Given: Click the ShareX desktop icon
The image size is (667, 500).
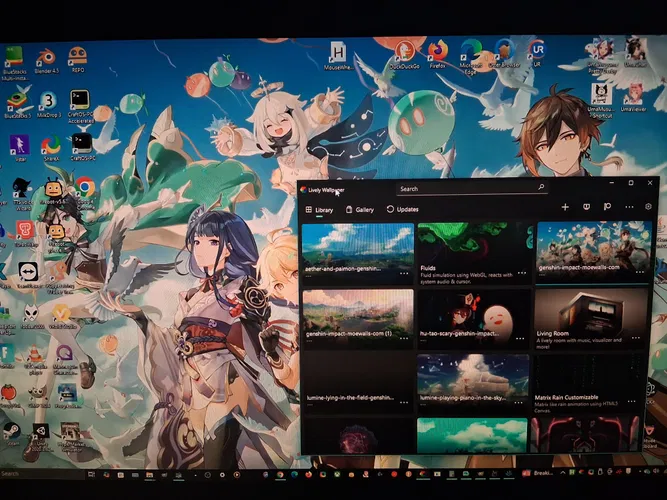Looking at the screenshot, I should tap(51, 149).
